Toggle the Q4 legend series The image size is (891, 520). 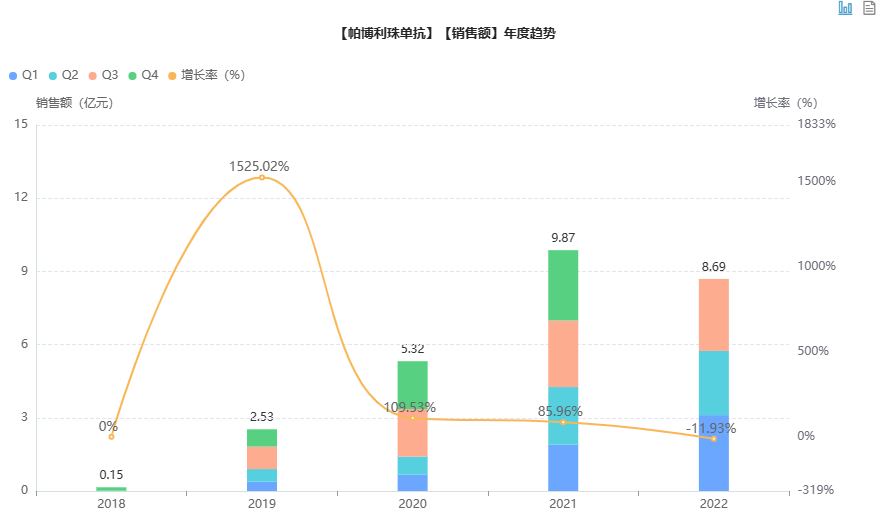[142, 75]
